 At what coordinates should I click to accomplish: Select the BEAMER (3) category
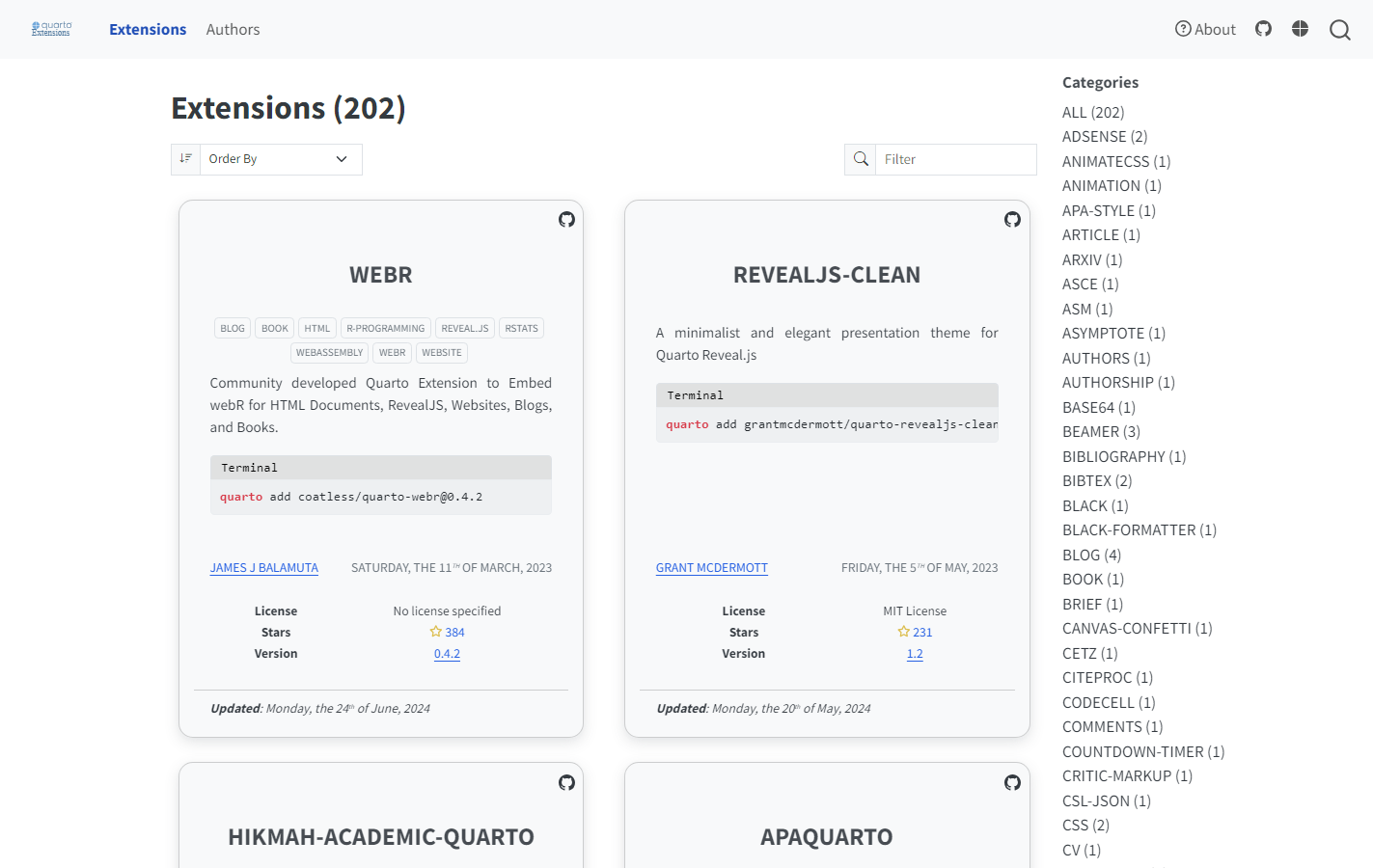point(1101,432)
